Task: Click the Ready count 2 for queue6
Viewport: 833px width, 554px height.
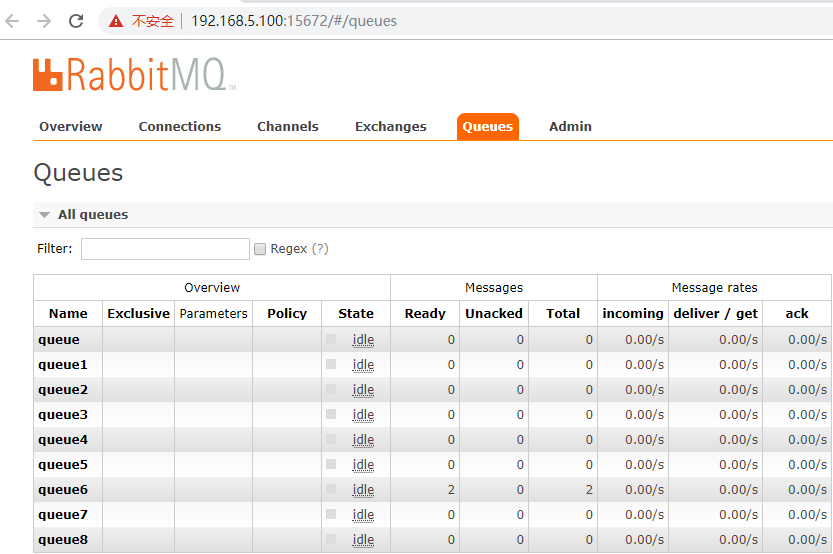Action: (451, 490)
